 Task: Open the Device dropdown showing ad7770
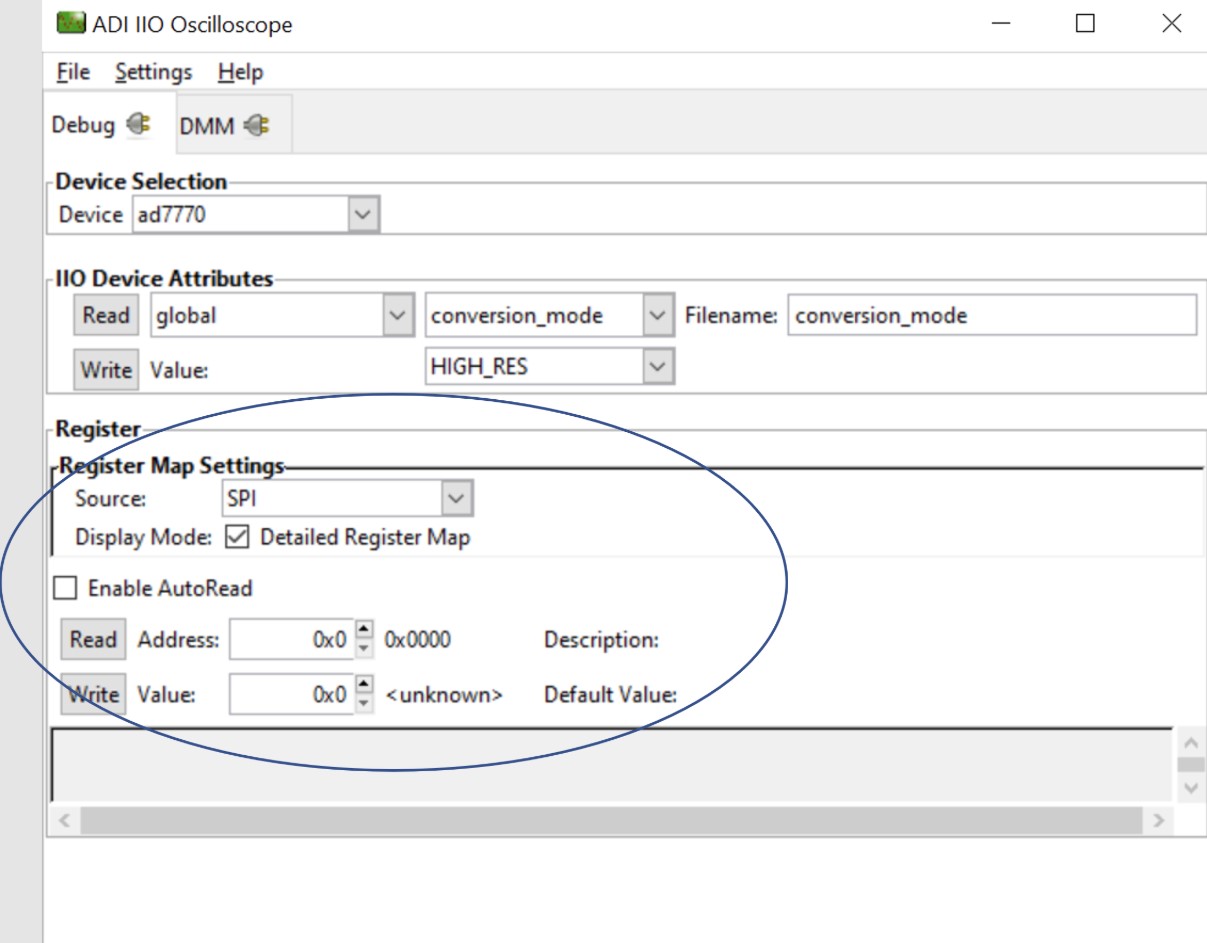[x=363, y=214]
